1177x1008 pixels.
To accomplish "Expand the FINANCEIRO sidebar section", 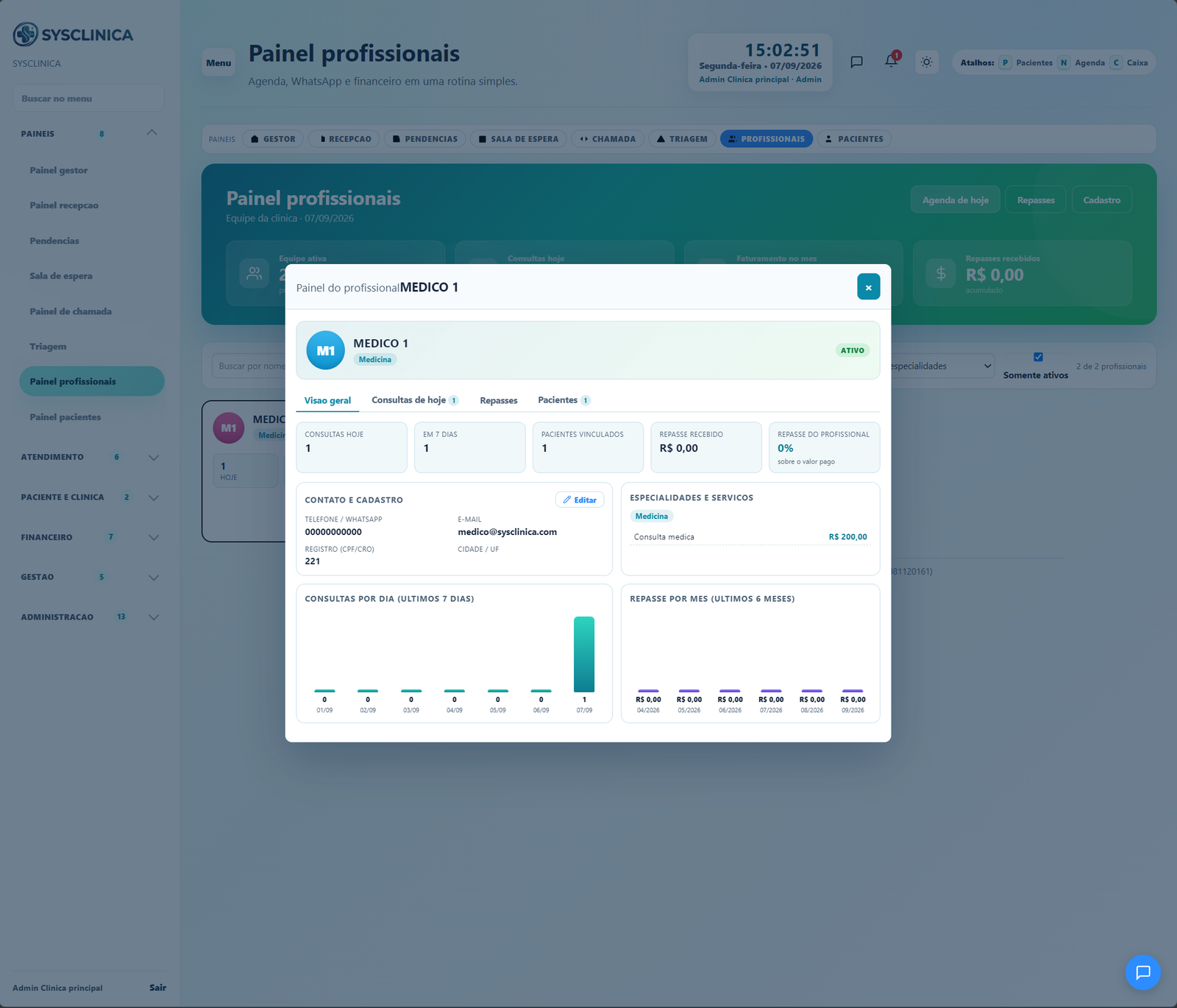I will pyautogui.click(x=154, y=538).
